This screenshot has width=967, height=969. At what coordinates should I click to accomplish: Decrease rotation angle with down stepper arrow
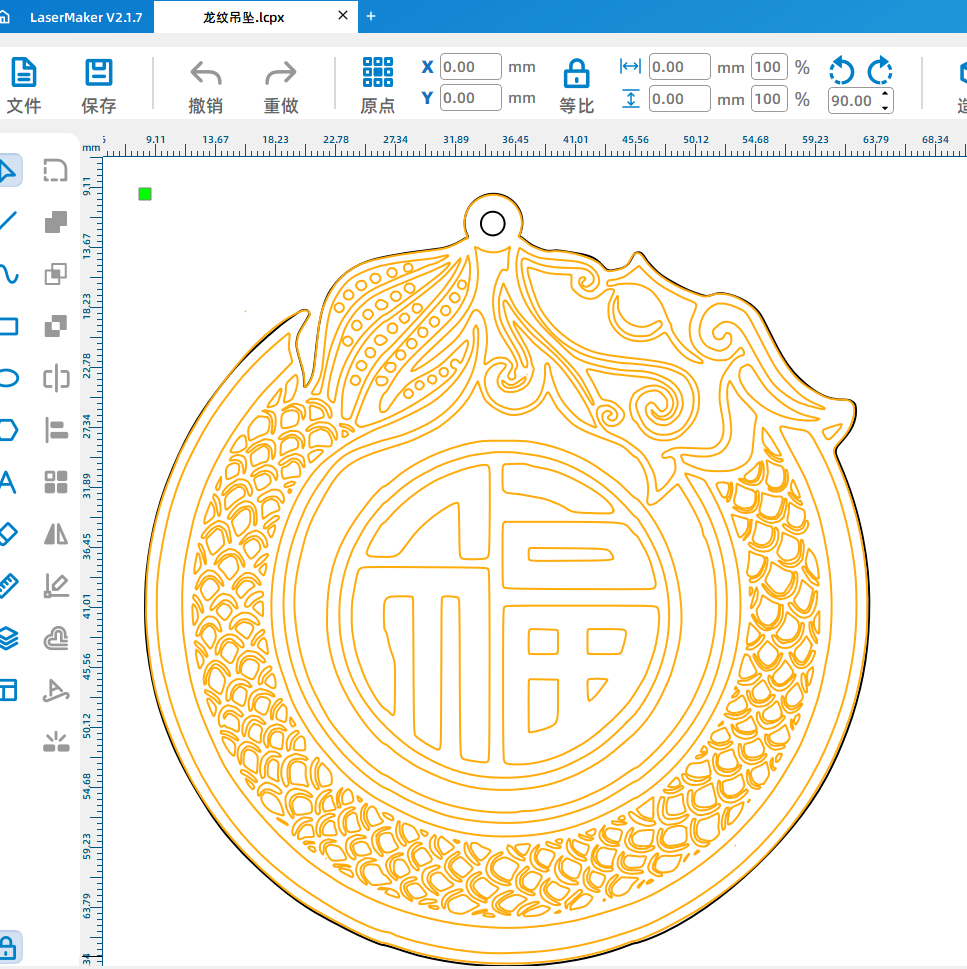pyautogui.click(x=884, y=106)
